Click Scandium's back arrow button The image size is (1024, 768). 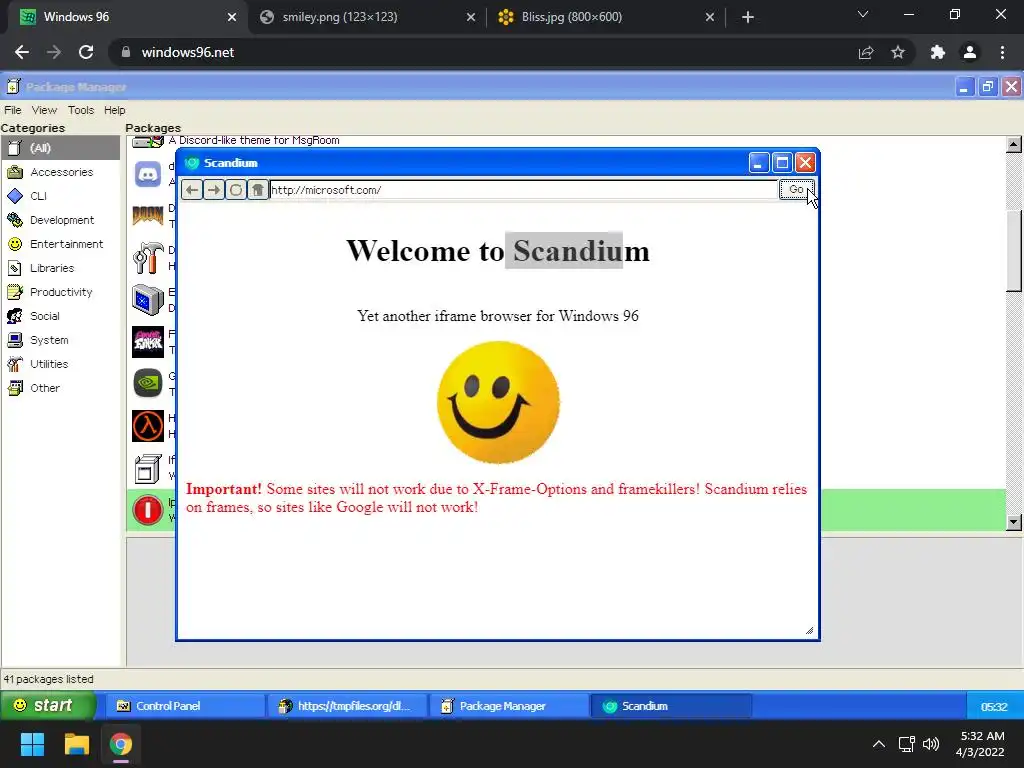[192, 190]
